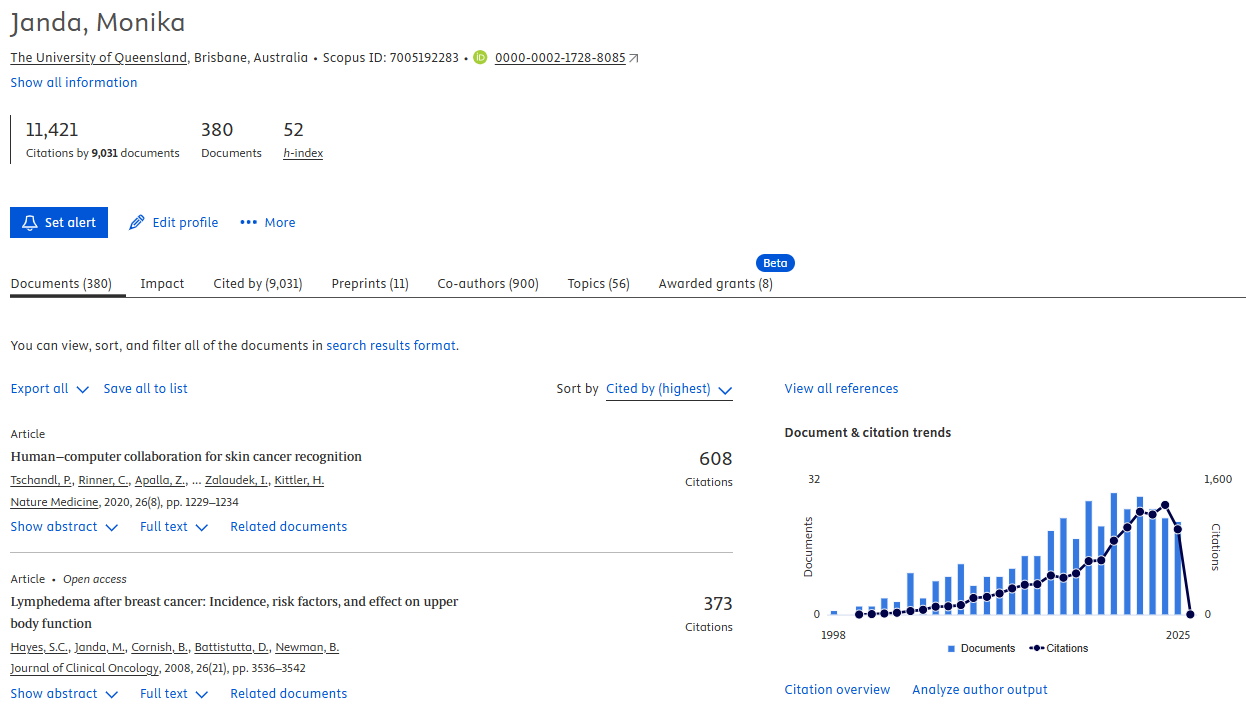Viewport: 1246px width, 716px height.
Task: Click Analyze author output link
Action: (x=979, y=690)
